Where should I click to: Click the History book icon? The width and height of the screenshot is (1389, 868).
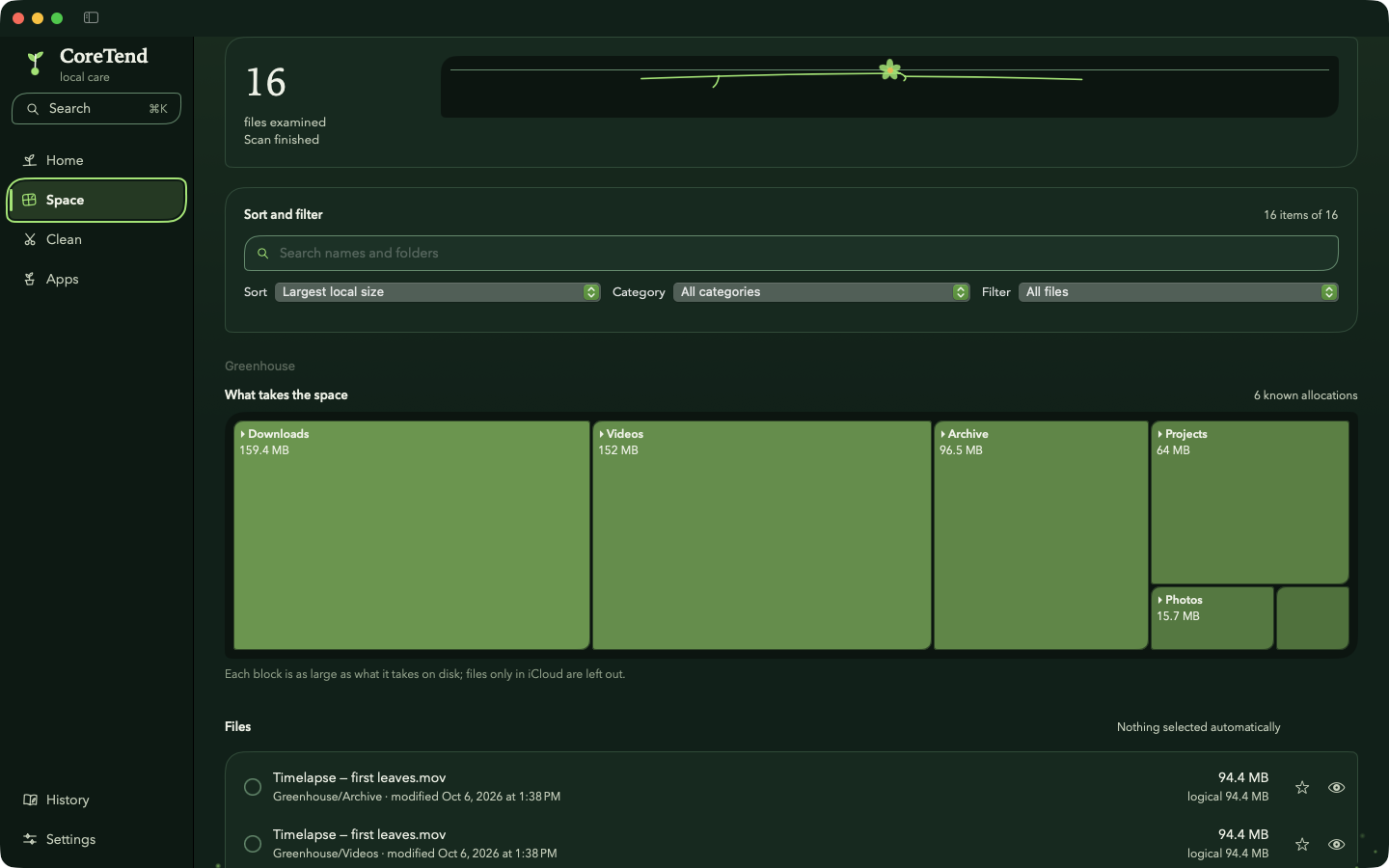[x=30, y=800]
